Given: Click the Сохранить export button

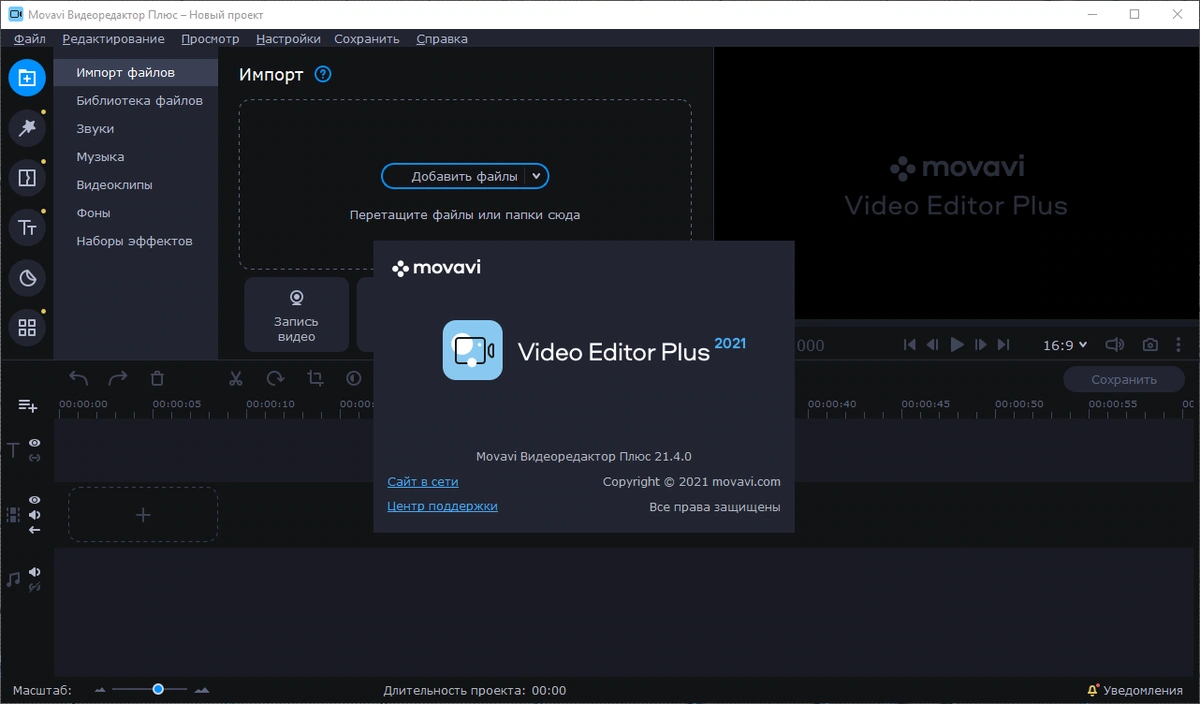Looking at the screenshot, I should 1123,379.
